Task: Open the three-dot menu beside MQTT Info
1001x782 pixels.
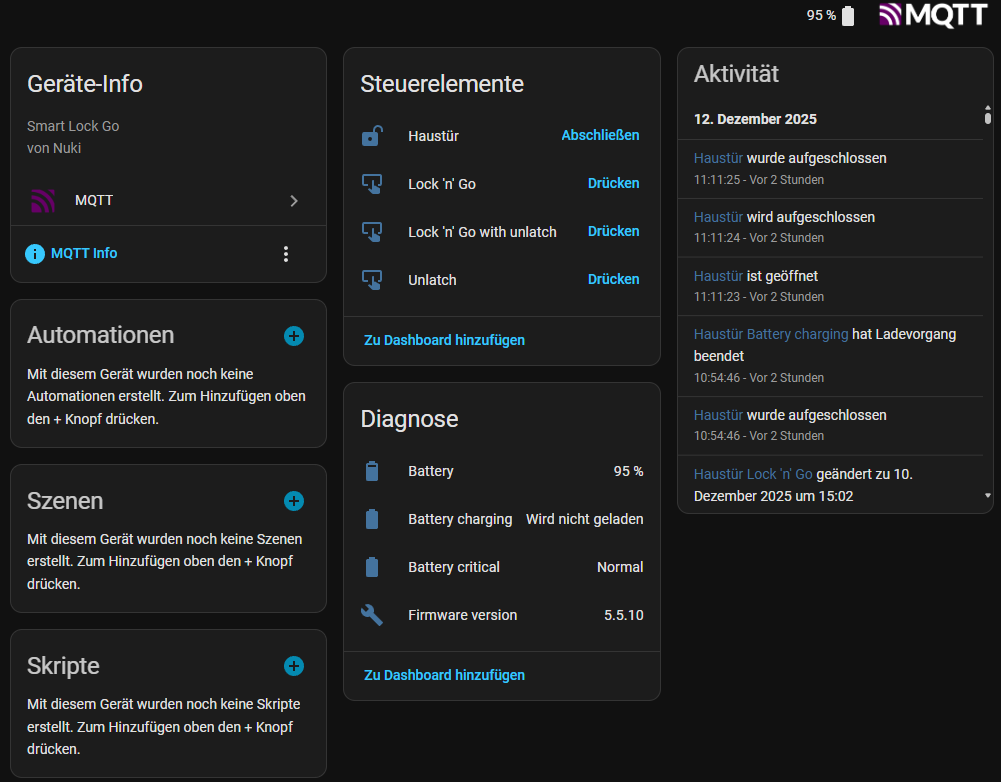Action: click(x=286, y=254)
